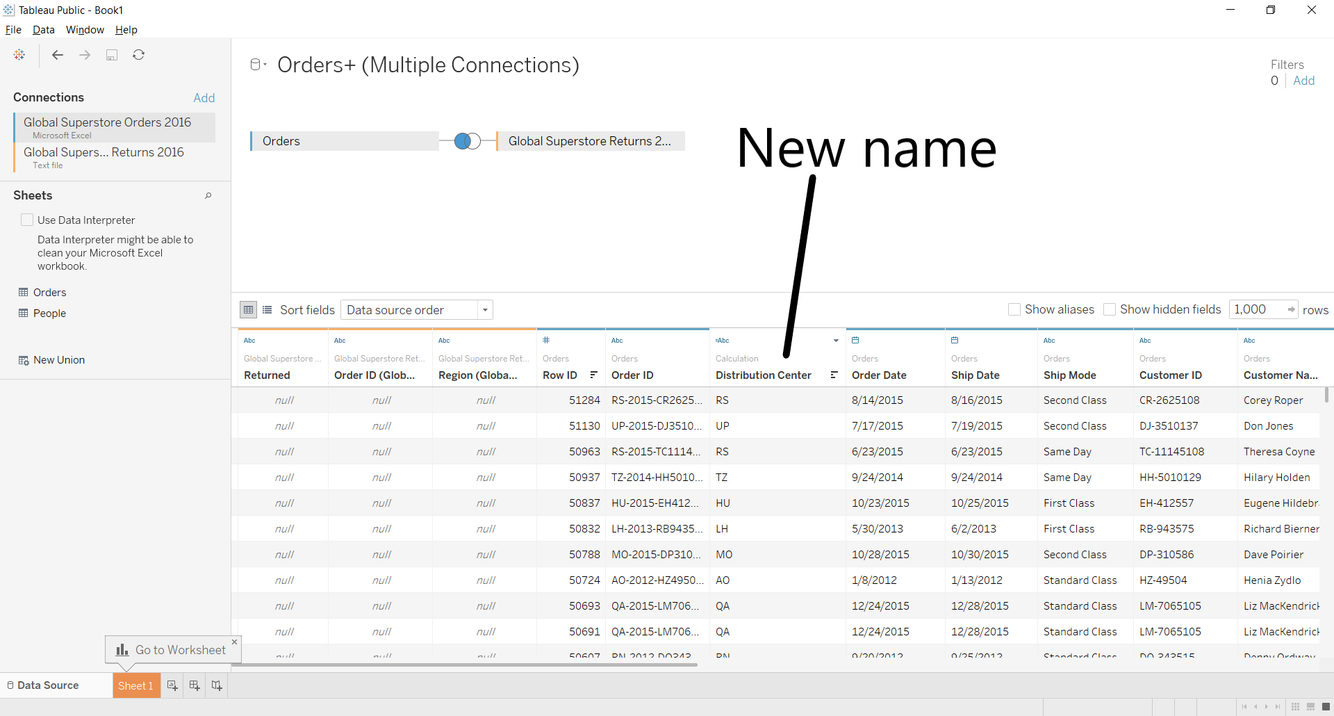This screenshot has width=1334, height=716.
Task: Click the Ship Mode column header
Action: [x=1069, y=375]
